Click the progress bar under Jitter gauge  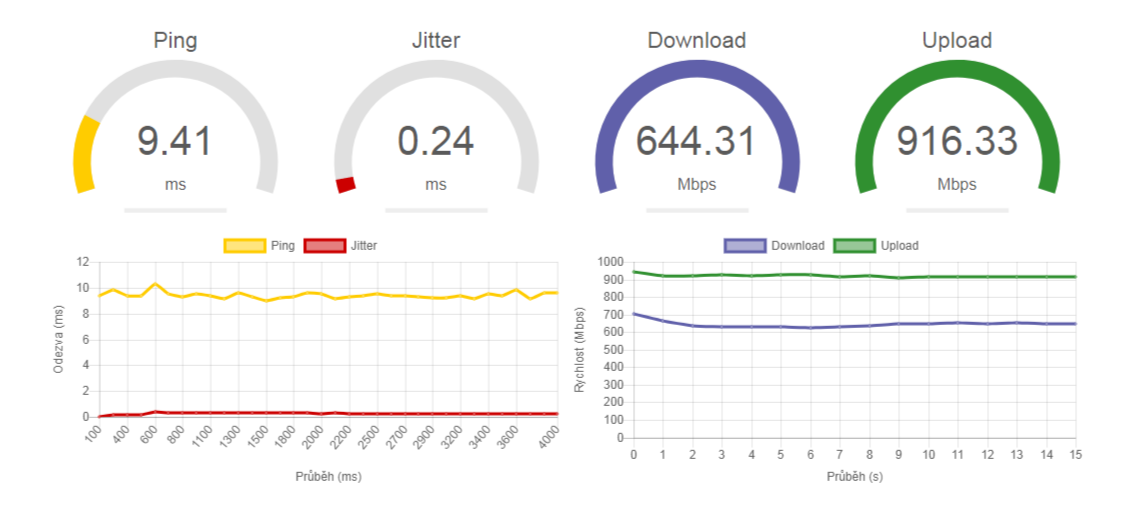click(436, 210)
